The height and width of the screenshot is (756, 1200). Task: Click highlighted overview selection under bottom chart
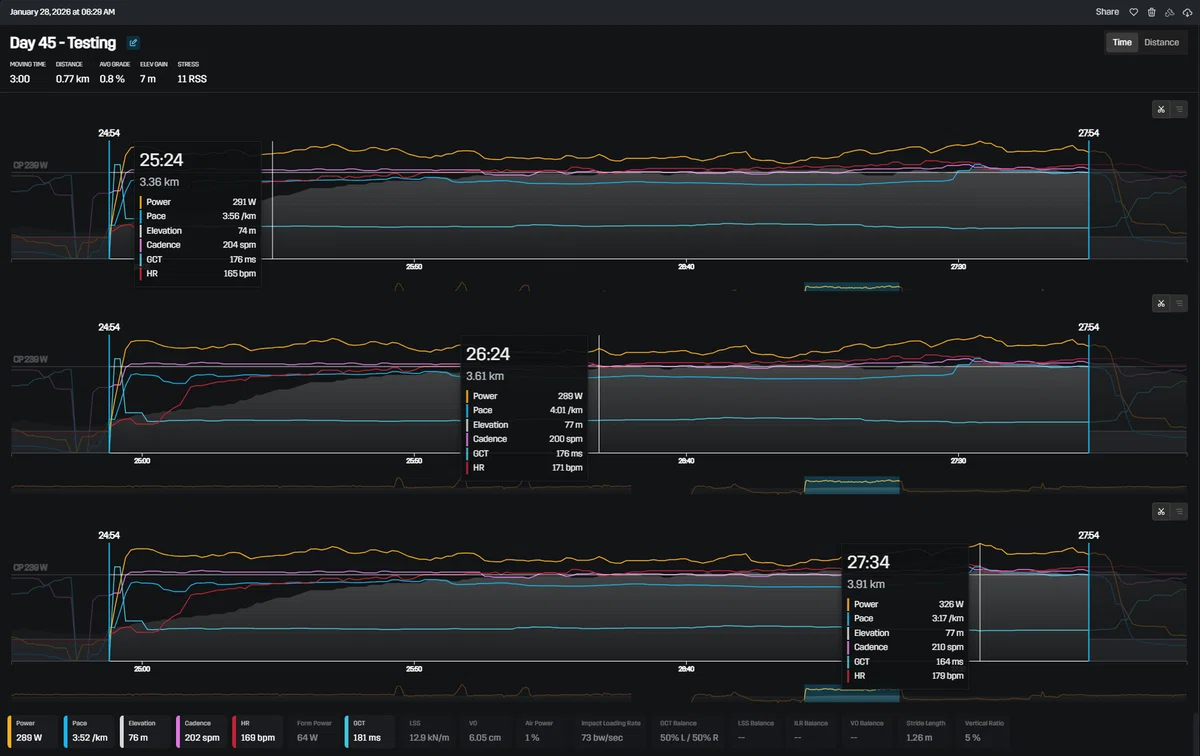[x=852, y=693]
